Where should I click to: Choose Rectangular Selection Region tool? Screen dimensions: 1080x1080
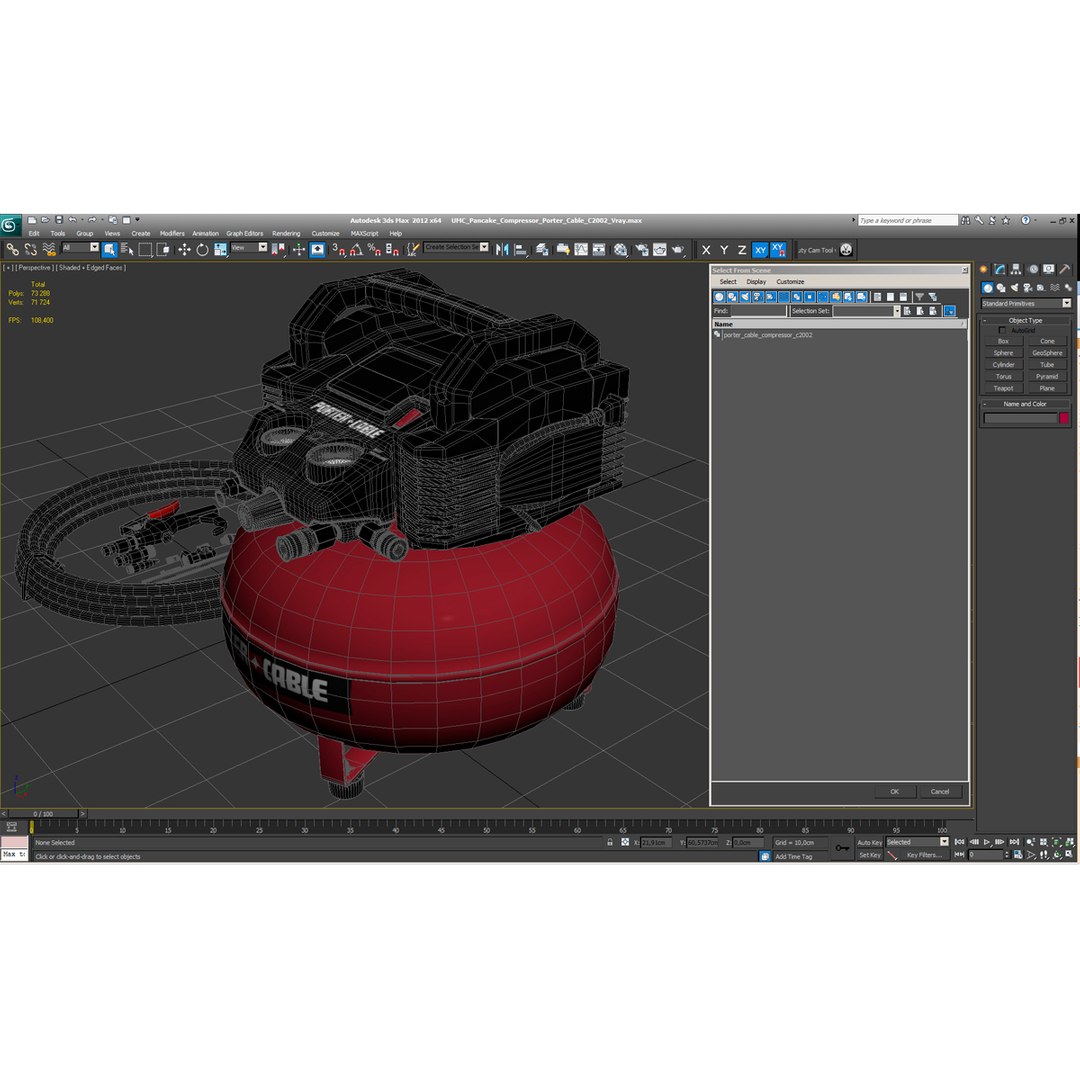tap(145, 249)
